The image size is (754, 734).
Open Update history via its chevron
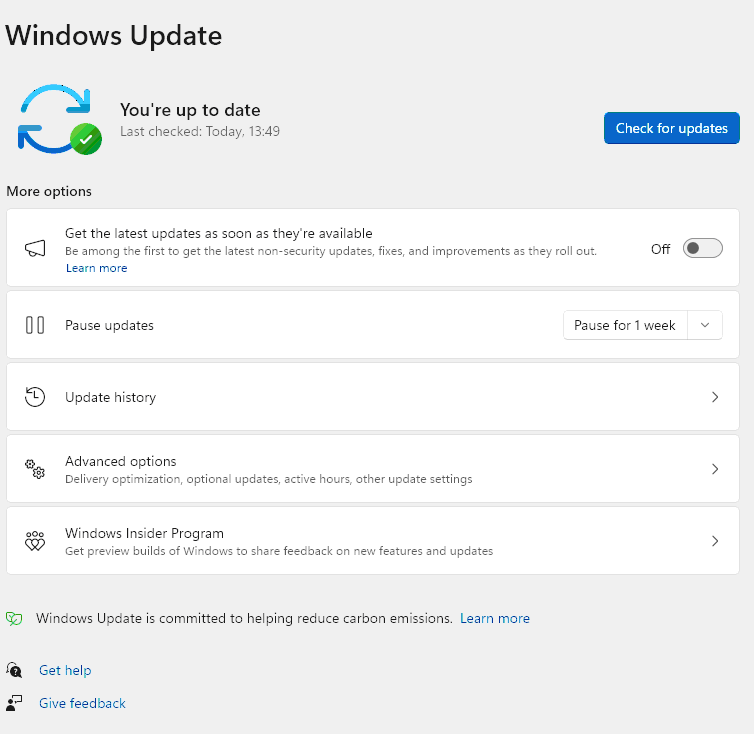(x=715, y=397)
